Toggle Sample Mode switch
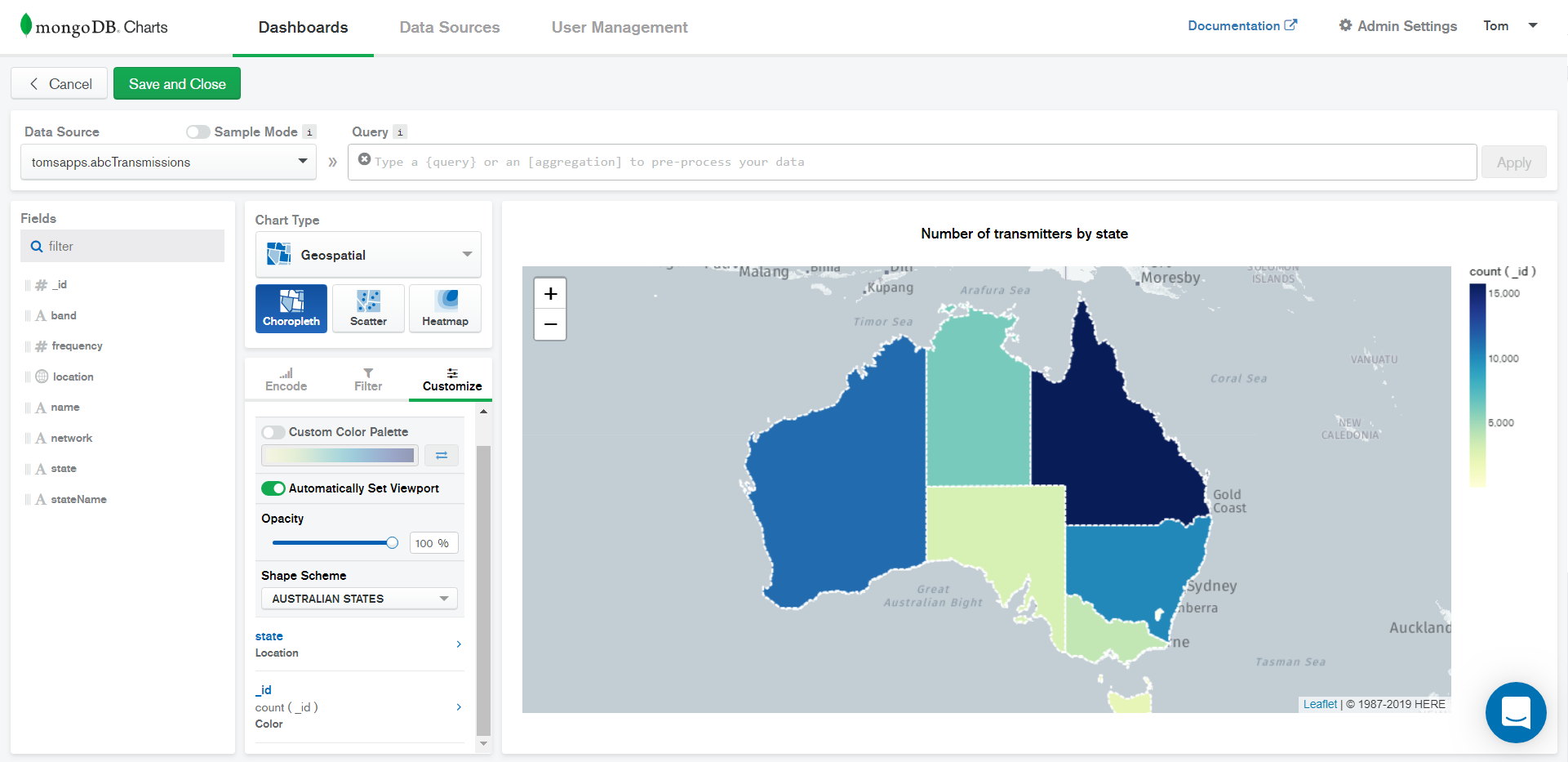Screen dimensions: 1568x762 tap(198, 131)
